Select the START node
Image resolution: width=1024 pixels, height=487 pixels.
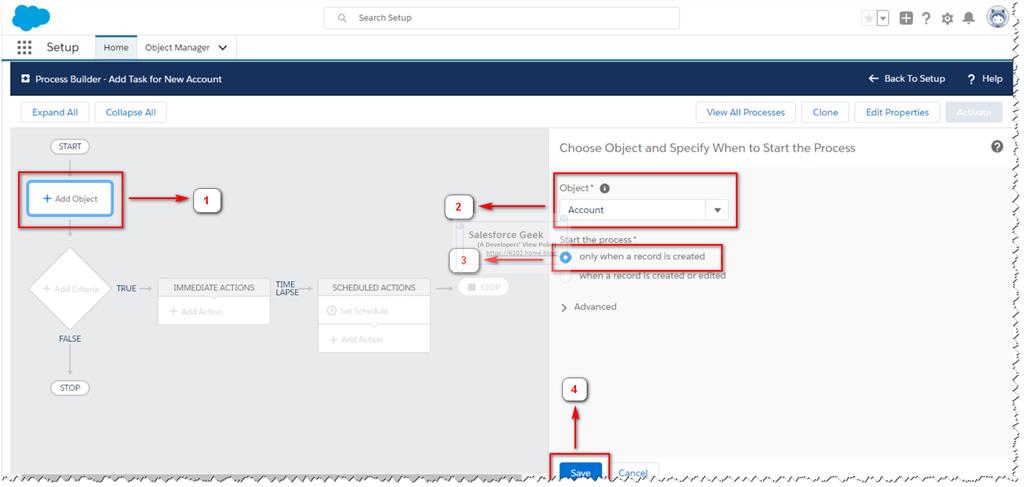(70, 146)
